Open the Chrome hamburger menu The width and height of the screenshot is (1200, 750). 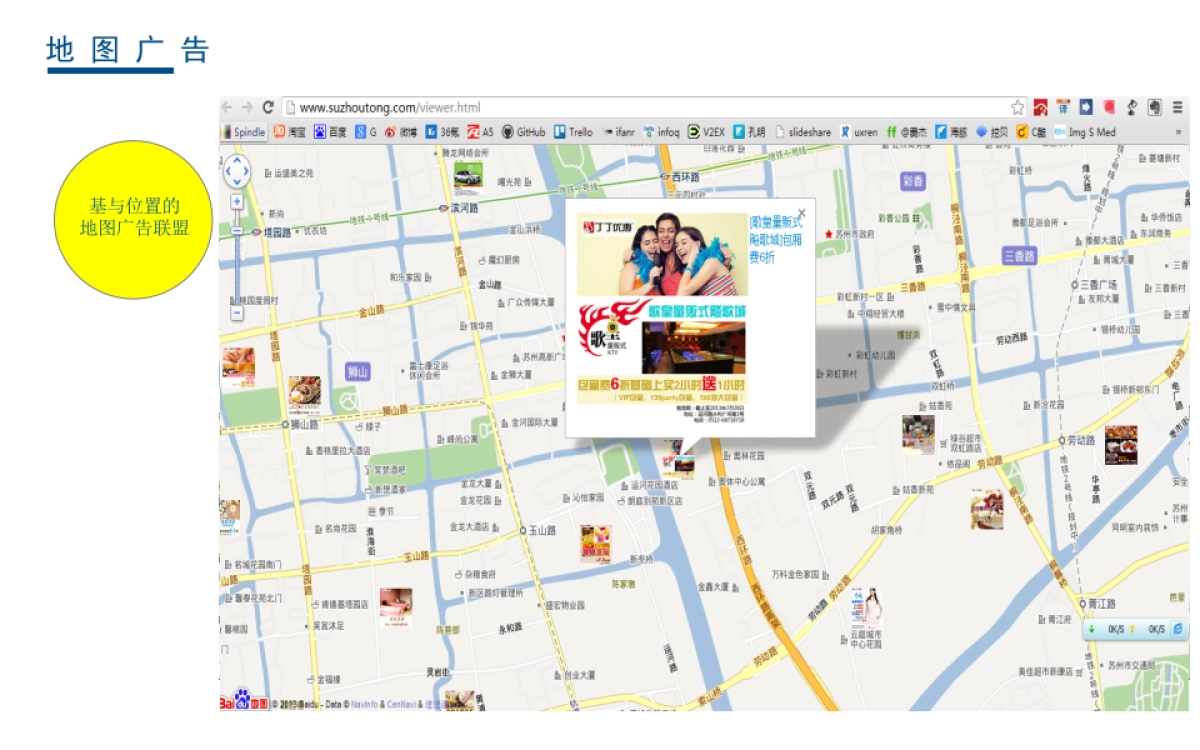point(1178,107)
